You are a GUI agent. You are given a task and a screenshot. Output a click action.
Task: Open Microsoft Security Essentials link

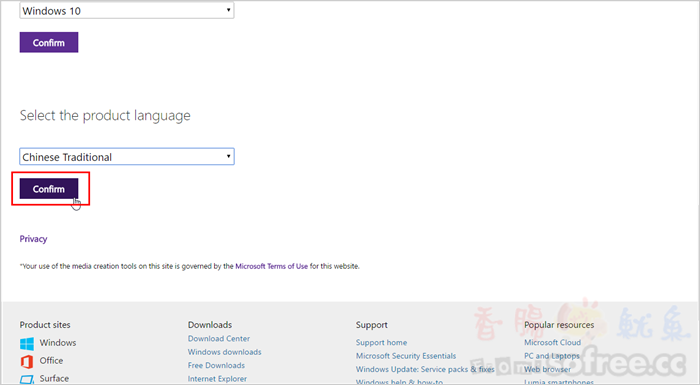(x=406, y=356)
